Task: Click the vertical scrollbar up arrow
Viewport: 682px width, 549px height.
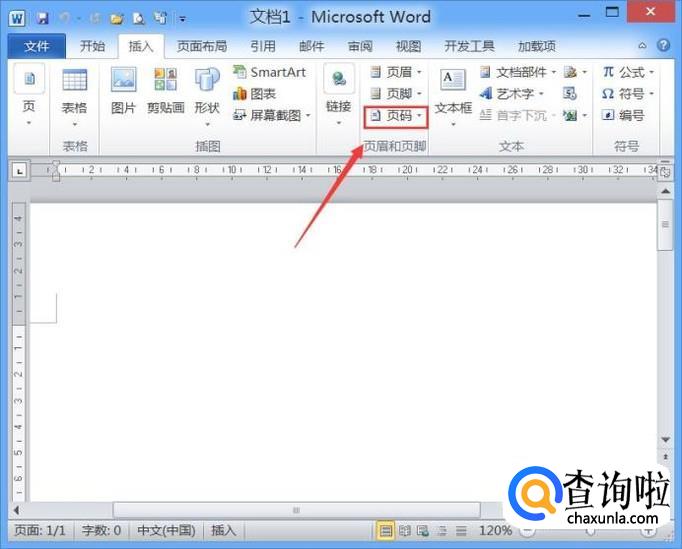Action: (x=665, y=191)
